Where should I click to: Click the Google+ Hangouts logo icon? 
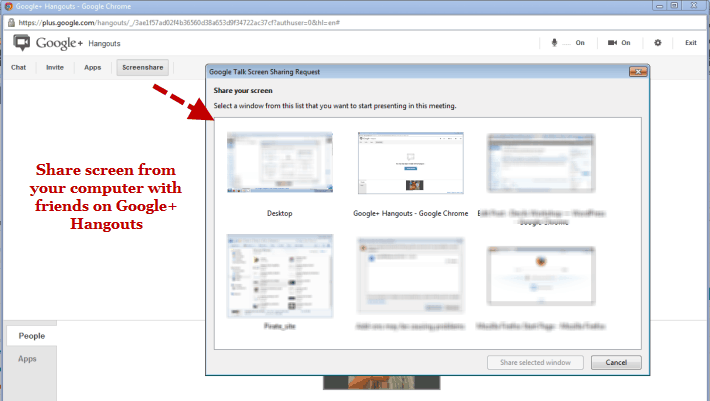(x=22, y=43)
